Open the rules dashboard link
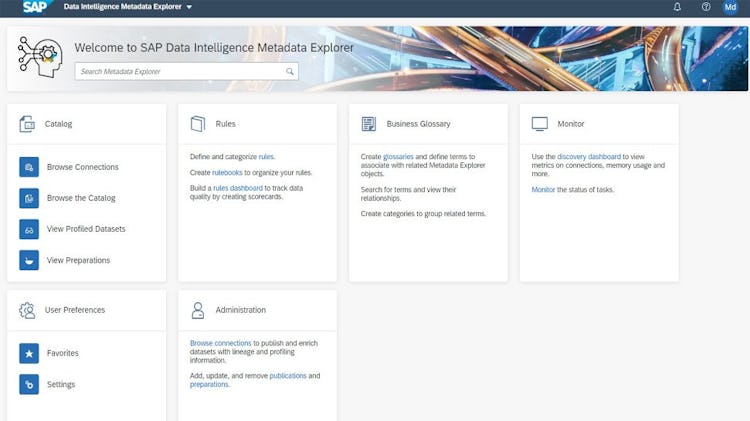The image size is (750, 421). tap(238, 188)
